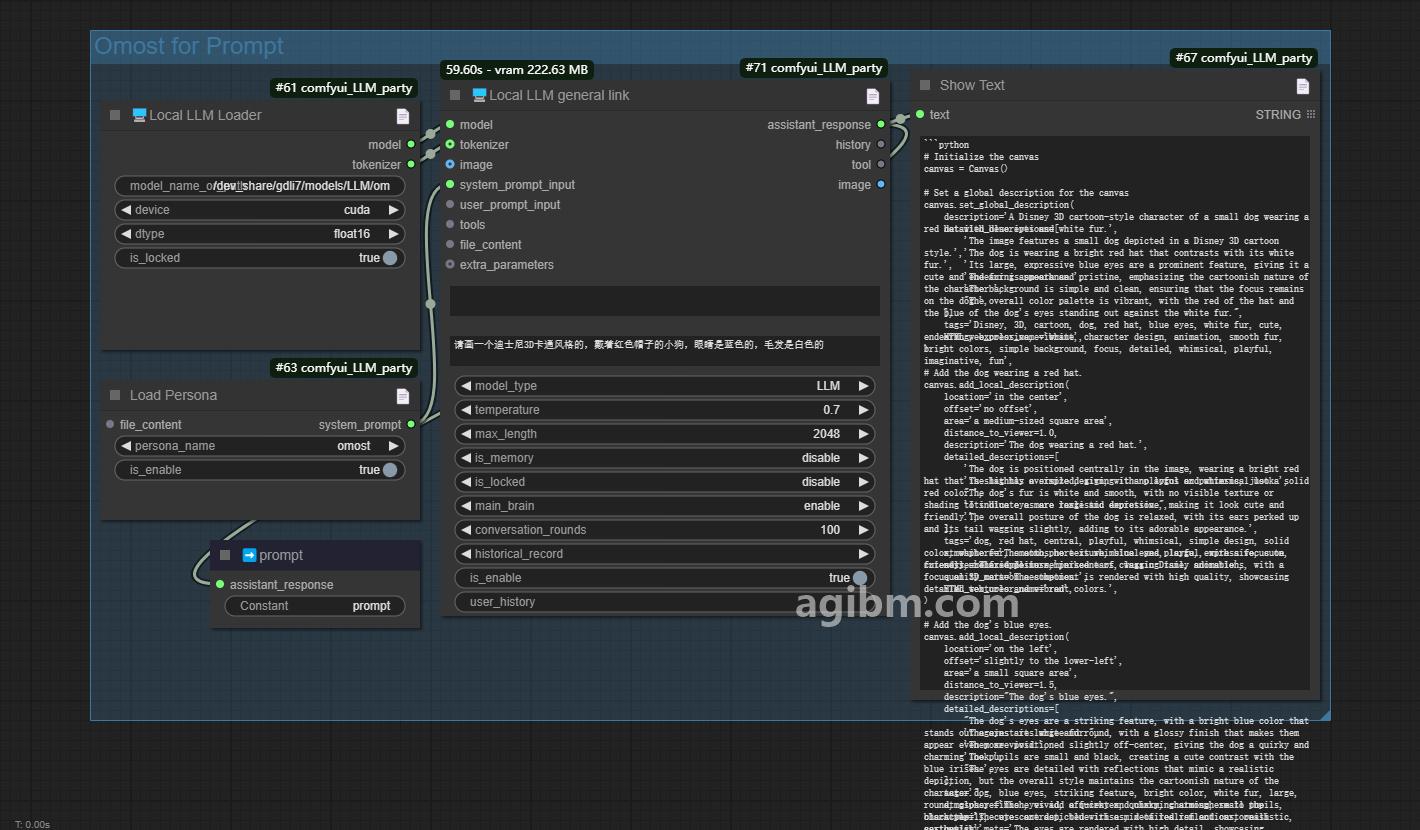Open the model_type LLM dropdown
The height and width of the screenshot is (830, 1420).
665,386
